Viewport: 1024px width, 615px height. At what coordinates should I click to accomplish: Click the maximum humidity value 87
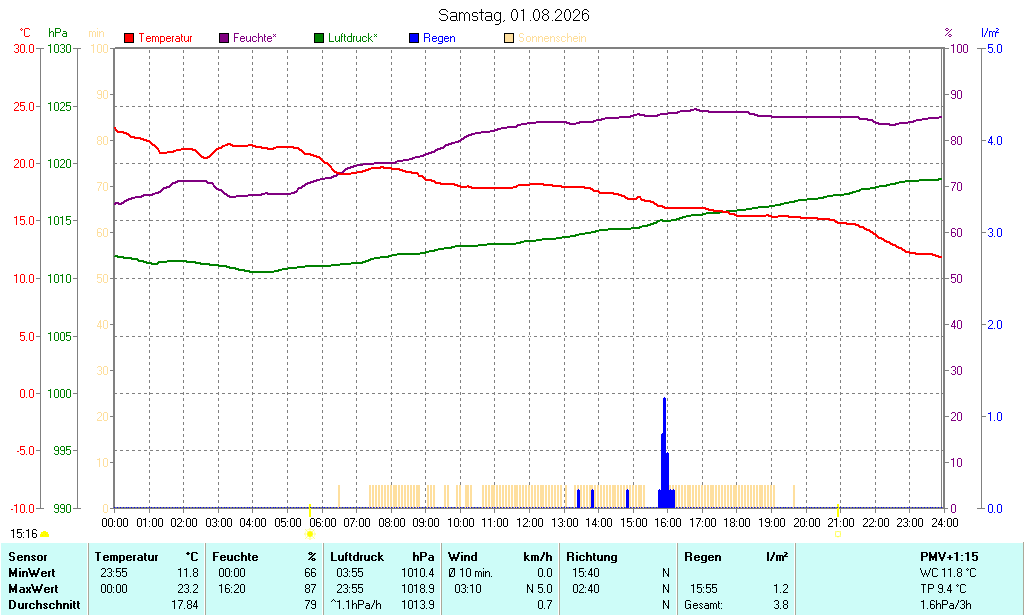click(x=310, y=588)
